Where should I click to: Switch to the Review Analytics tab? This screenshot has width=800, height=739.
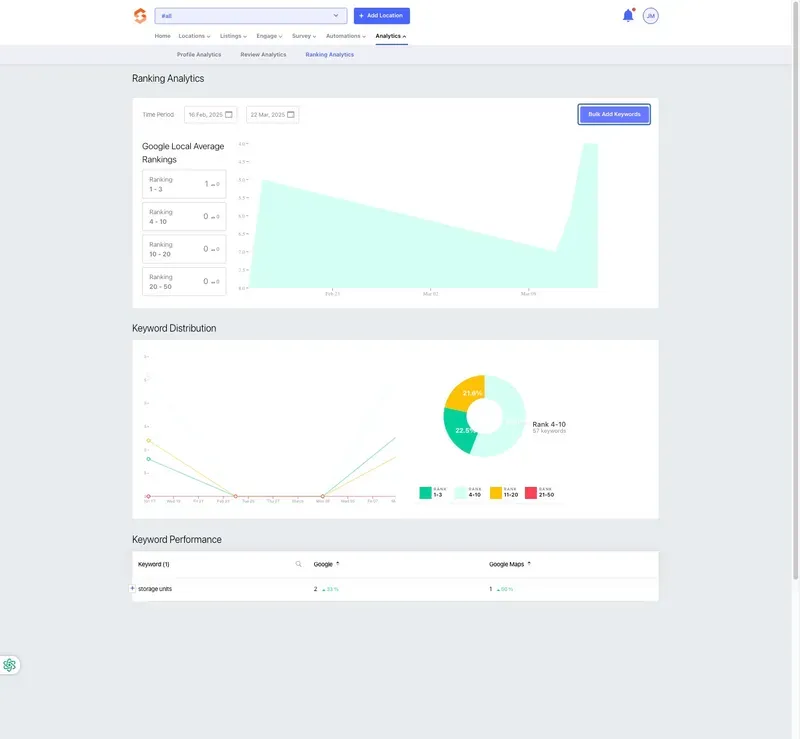[x=263, y=55]
